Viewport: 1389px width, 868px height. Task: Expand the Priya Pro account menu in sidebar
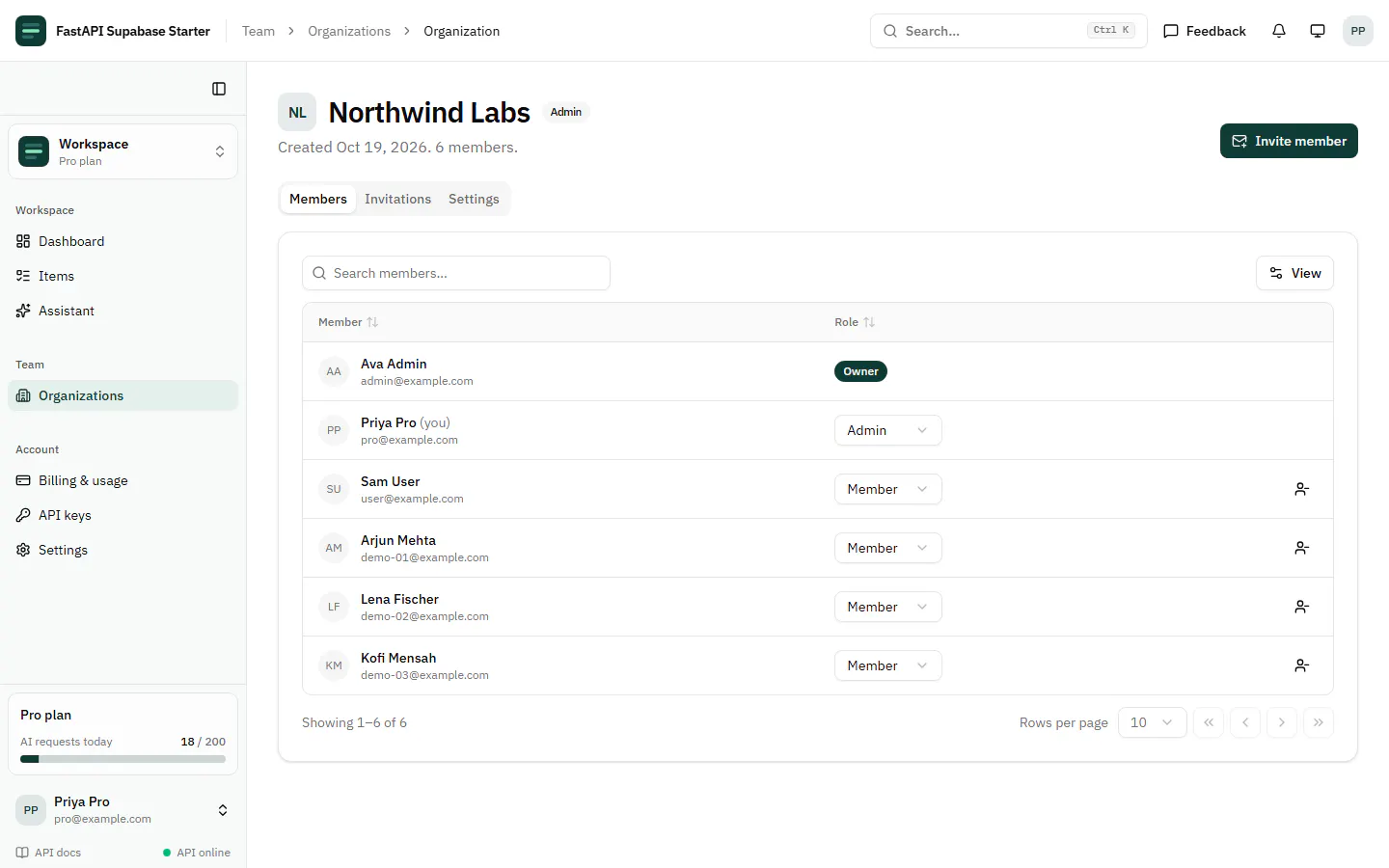pyautogui.click(x=123, y=810)
